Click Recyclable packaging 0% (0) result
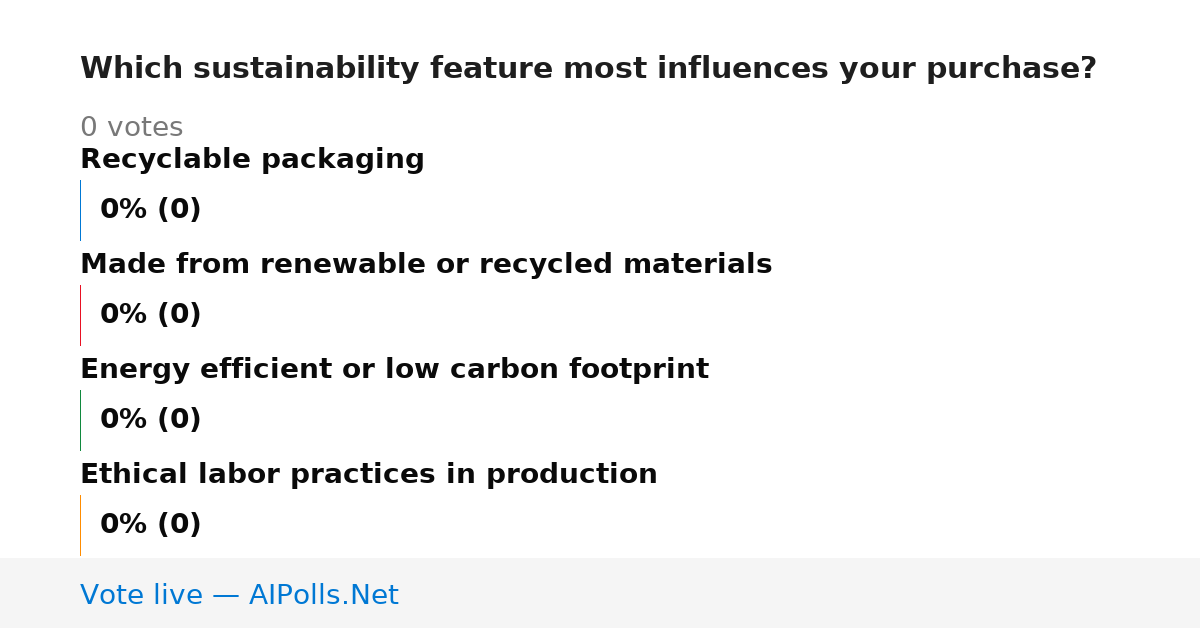The image size is (1200, 628). point(151,210)
